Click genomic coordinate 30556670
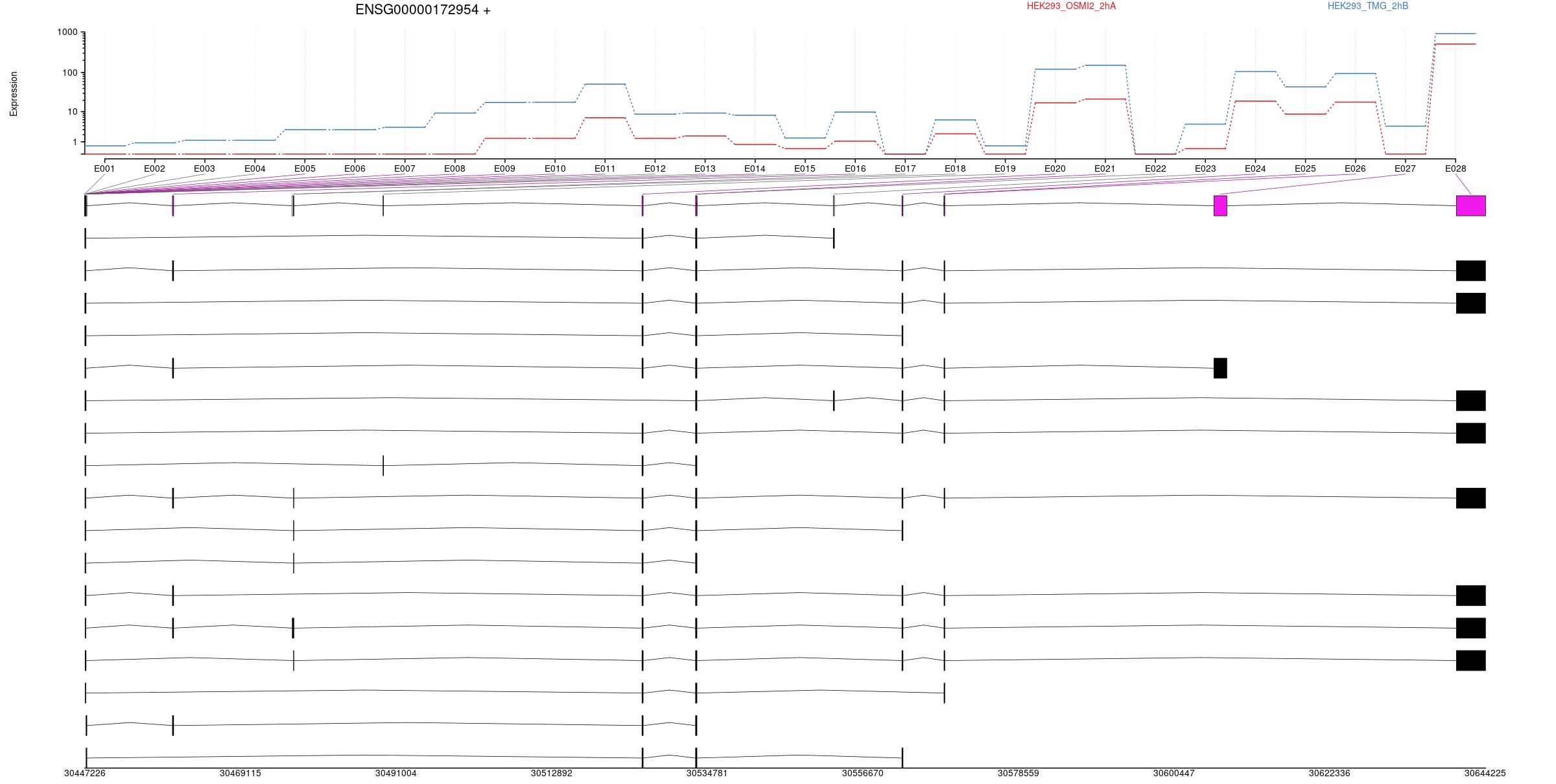 coord(863,773)
